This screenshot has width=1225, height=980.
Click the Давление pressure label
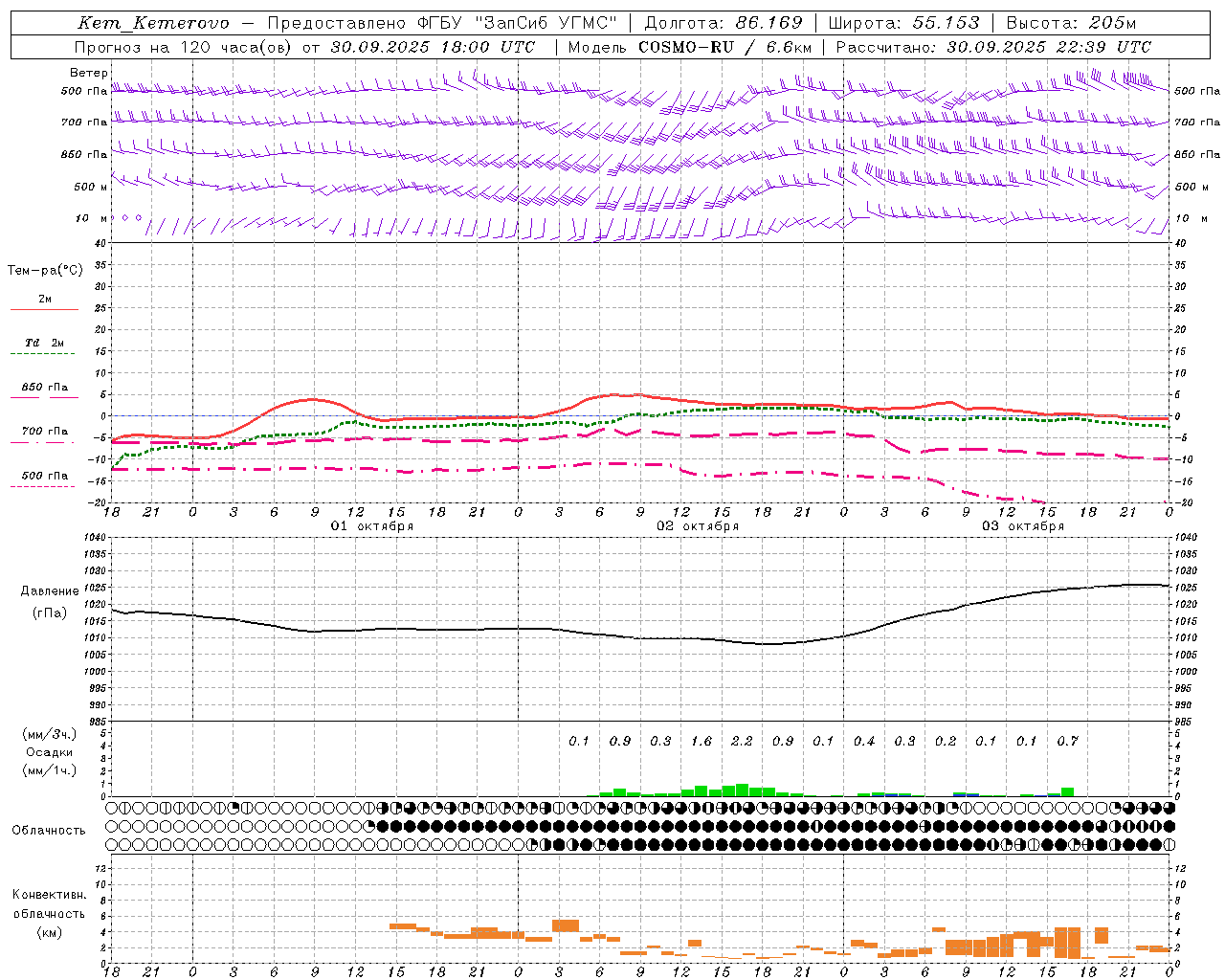point(50,591)
